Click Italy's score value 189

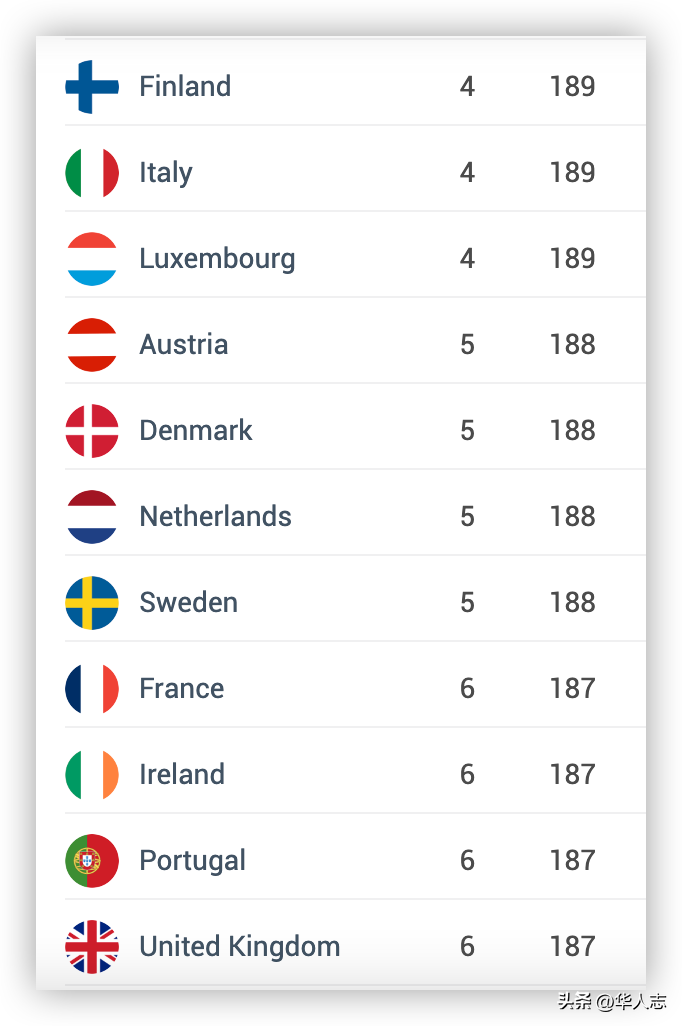tap(573, 173)
